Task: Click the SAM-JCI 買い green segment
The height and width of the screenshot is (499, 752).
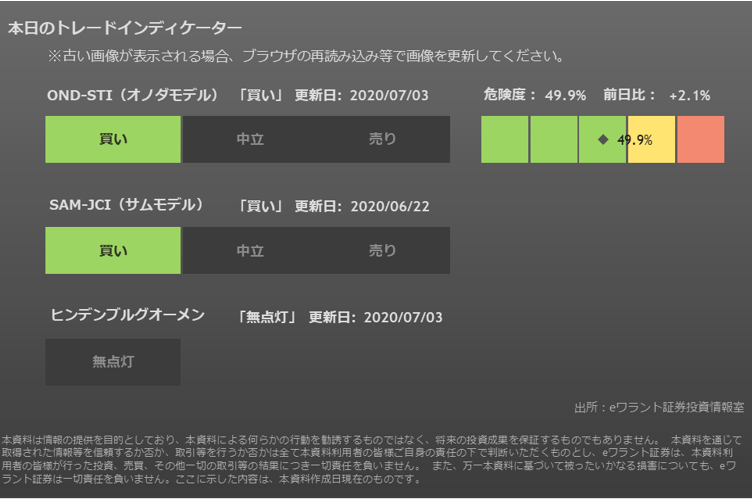Action: pyautogui.click(x=113, y=251)
